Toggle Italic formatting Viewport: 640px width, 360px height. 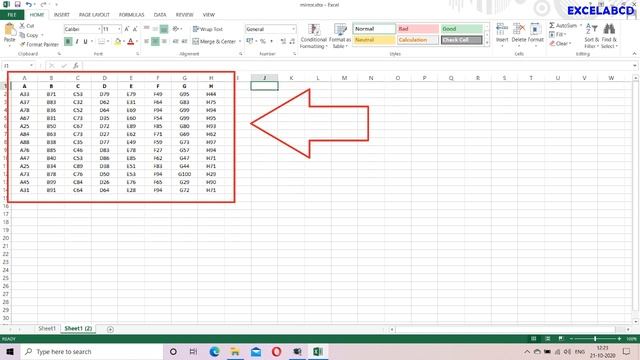(x=77, y=41)
